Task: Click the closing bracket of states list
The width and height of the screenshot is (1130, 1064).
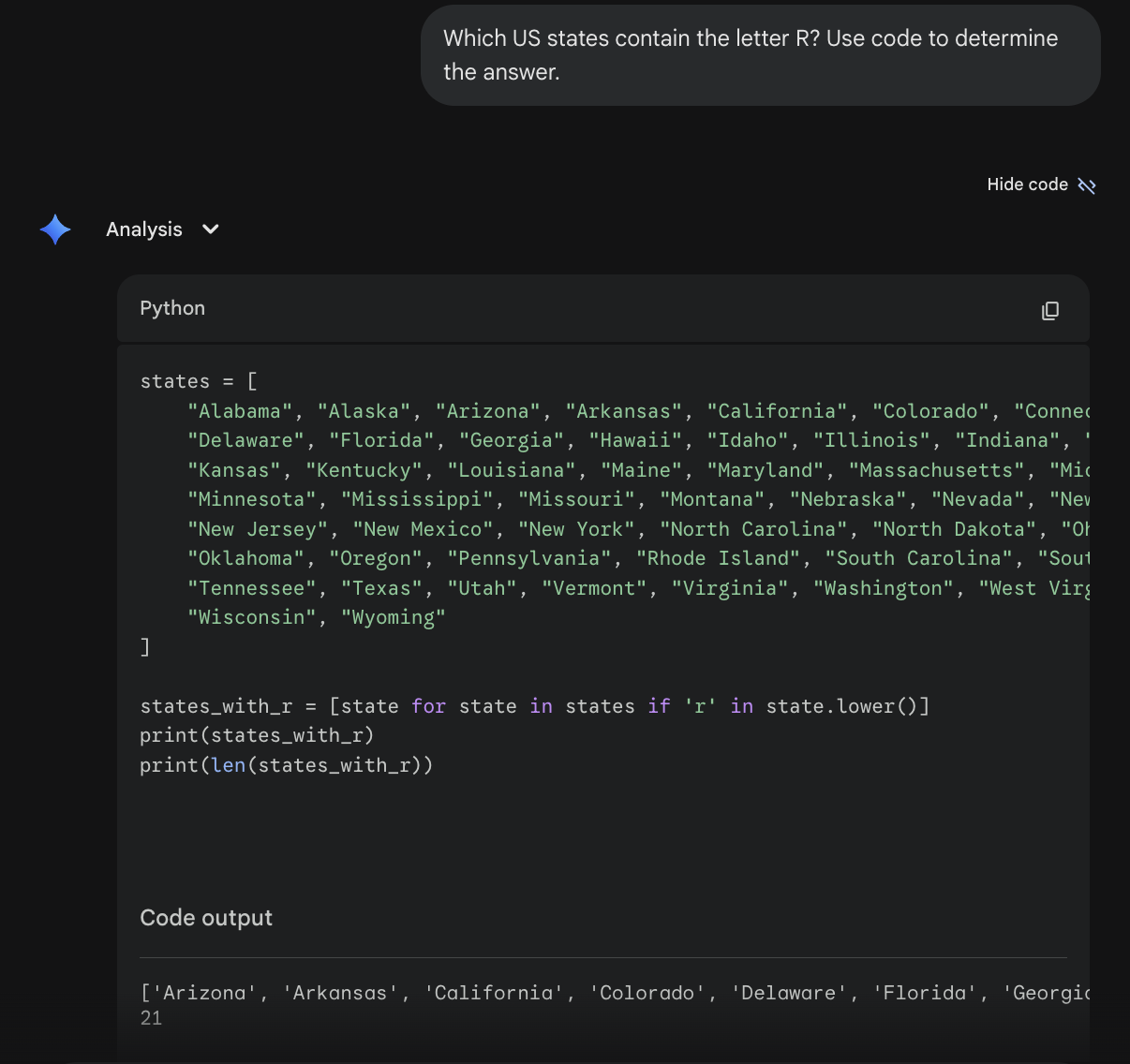Action: coord(145,647)
